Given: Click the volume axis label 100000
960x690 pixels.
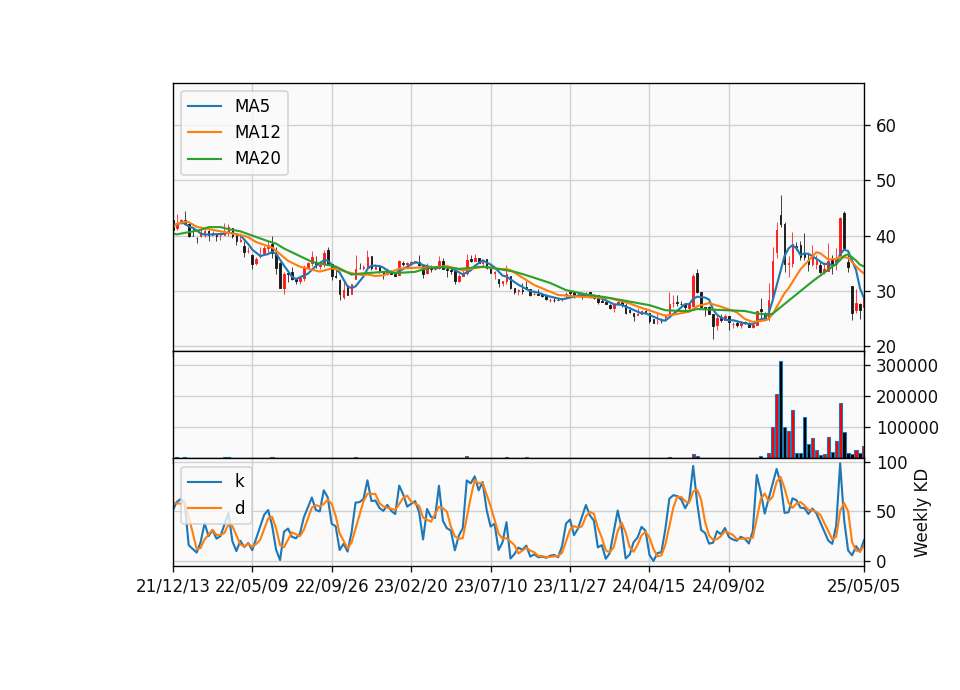Looking at the screenshot, I should [x=907, y=427].
